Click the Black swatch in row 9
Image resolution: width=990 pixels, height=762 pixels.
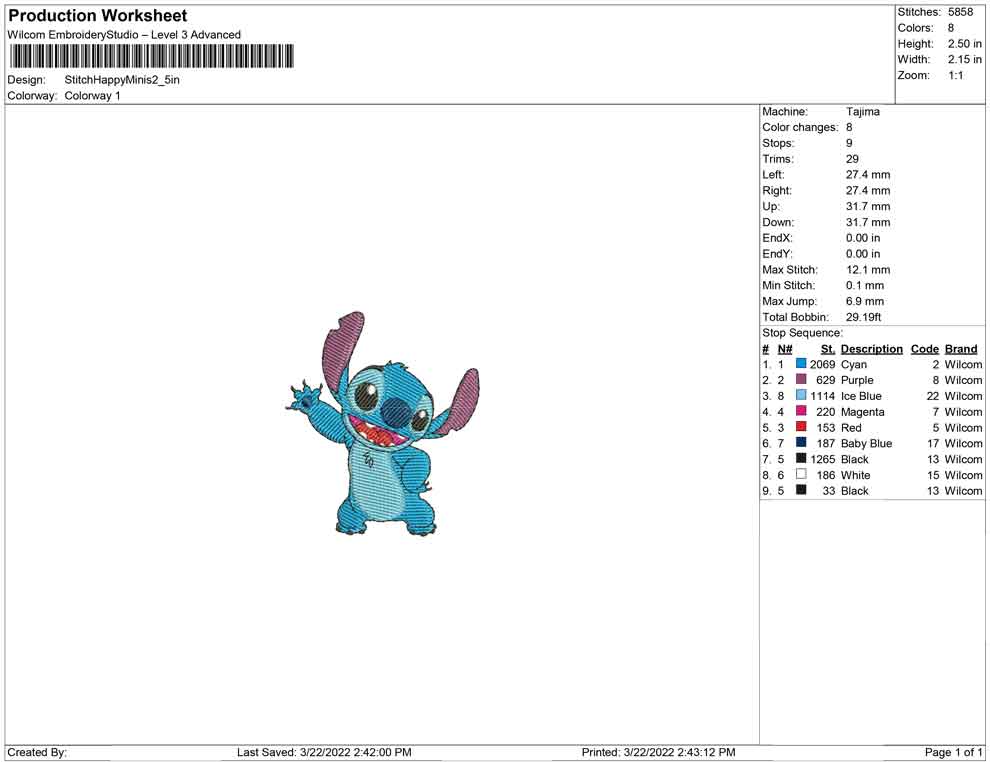point(801,490)
